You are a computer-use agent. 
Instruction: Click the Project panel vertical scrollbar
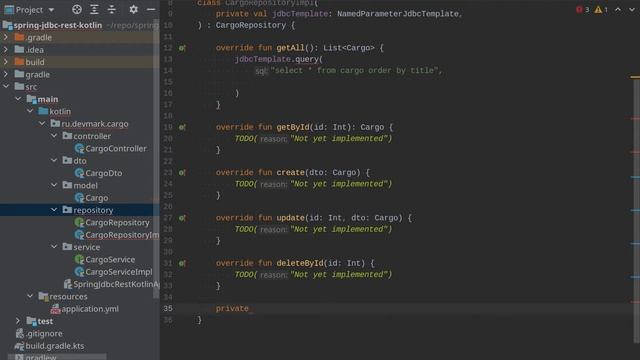pos(156,159)
